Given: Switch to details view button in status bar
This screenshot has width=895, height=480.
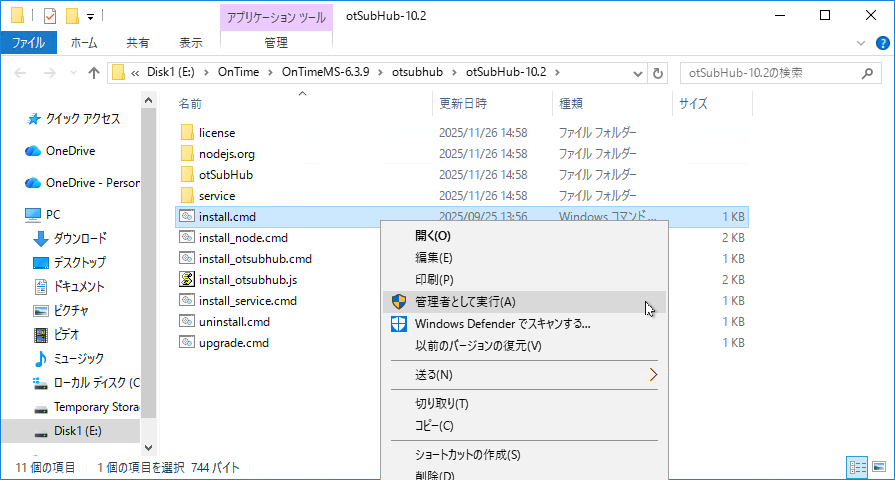Looking at the screenshot, I should [x=857, y=467].
